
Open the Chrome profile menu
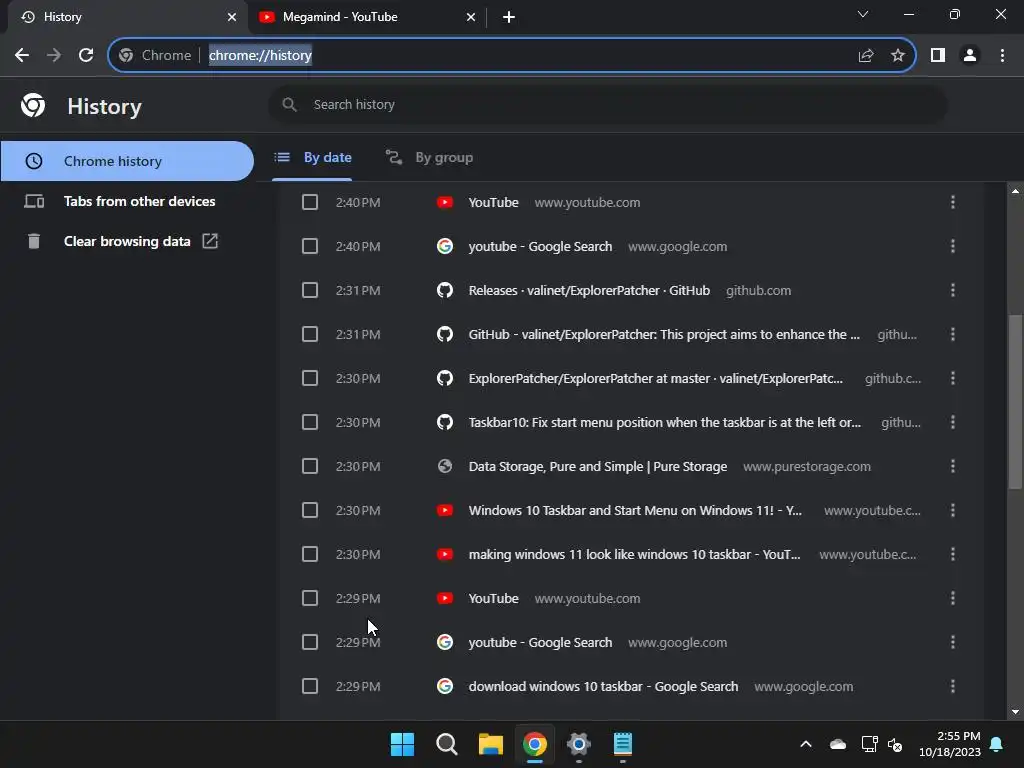pyautogui.click(x=970, y=56)
